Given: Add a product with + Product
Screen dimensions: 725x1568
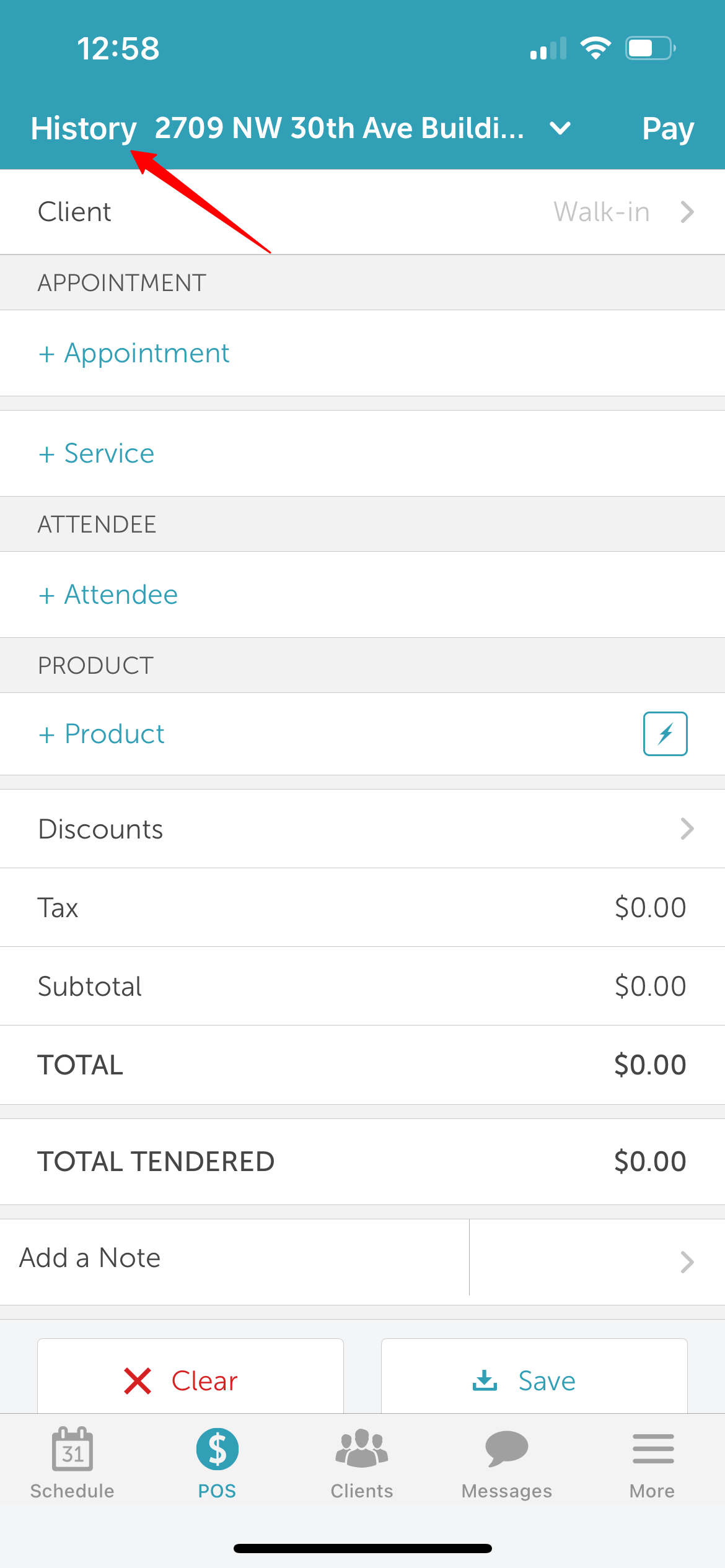Looking at the screenshot, I should (101, 734).
